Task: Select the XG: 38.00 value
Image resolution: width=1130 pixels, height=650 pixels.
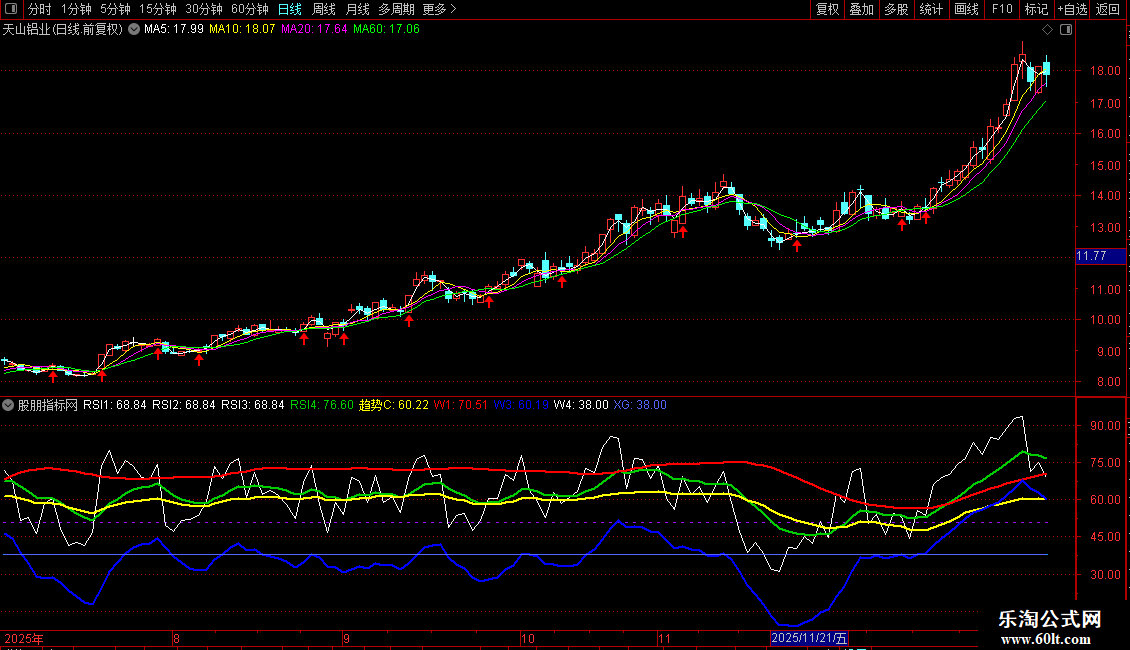Action: [x=640, y=405]
